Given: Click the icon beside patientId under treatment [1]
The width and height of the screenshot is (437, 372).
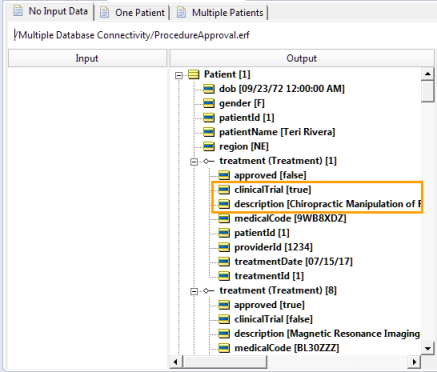Looking at the screenshot, I should coord(224,233).
